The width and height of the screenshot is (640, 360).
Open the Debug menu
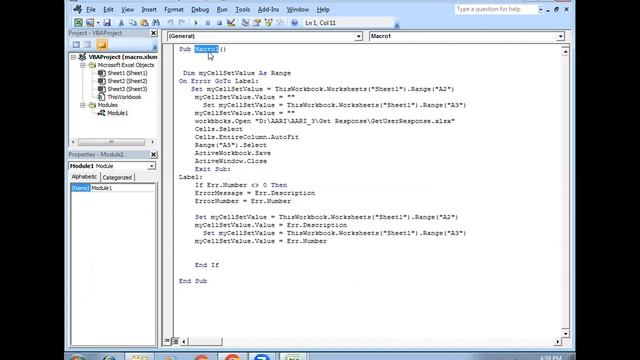(200, 9)
